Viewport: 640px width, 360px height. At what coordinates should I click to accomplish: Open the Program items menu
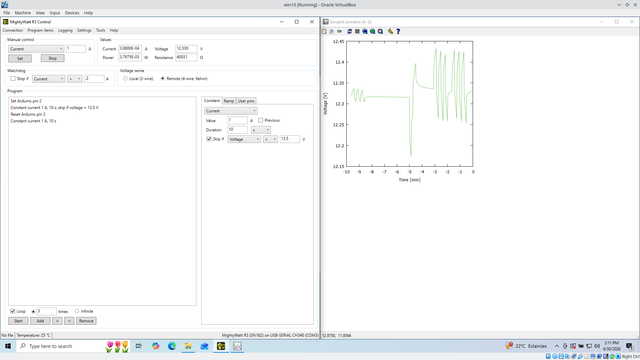[x=40, y=30]
